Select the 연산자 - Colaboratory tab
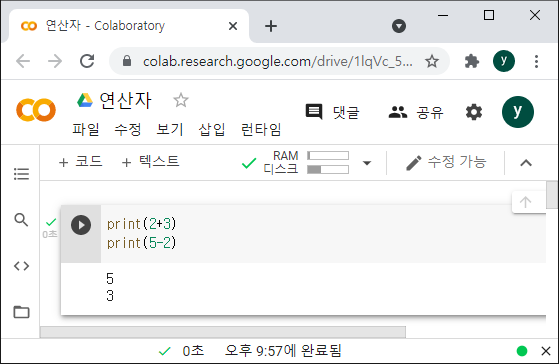The image size is (559, 364). (129, 26)
